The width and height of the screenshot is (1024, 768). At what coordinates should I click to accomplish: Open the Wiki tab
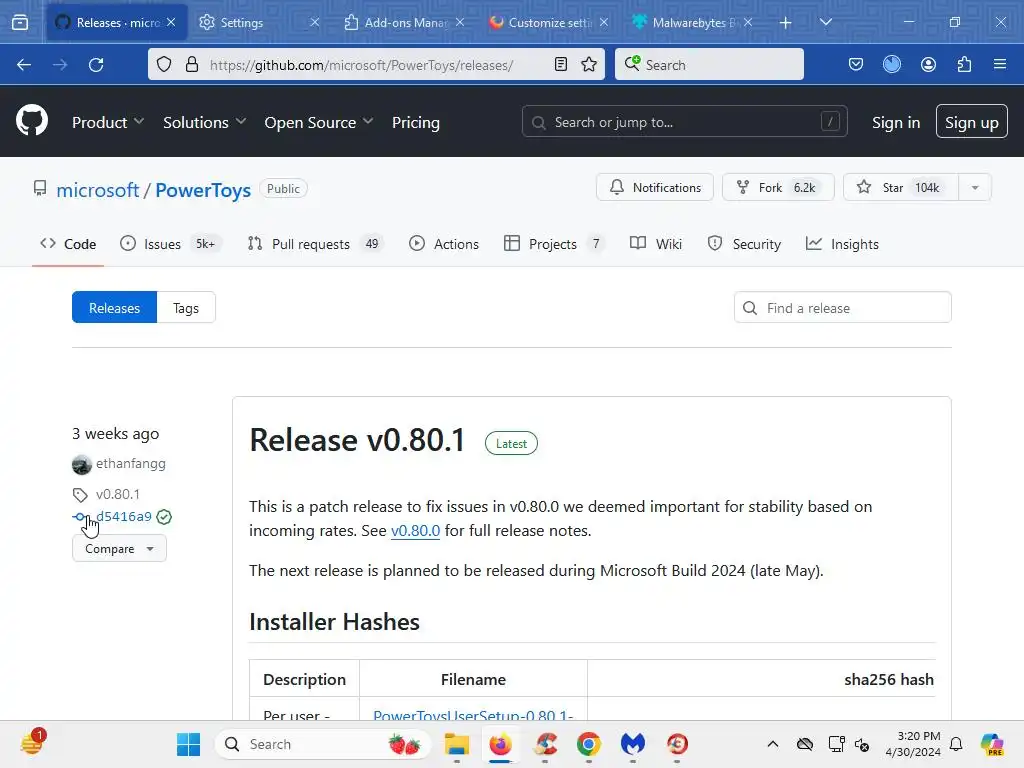[x=656, y=244]
